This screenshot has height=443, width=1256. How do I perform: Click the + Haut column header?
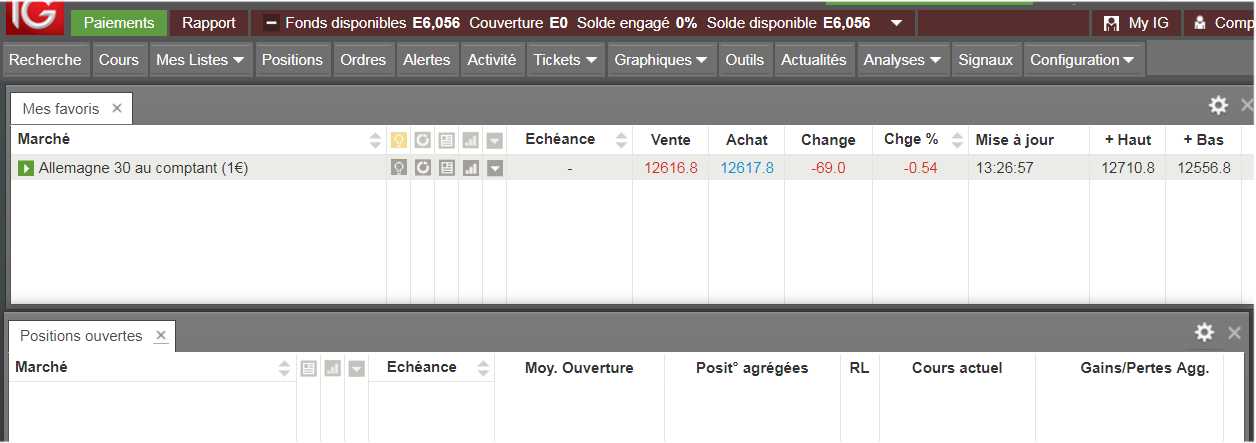point(1128,140)
